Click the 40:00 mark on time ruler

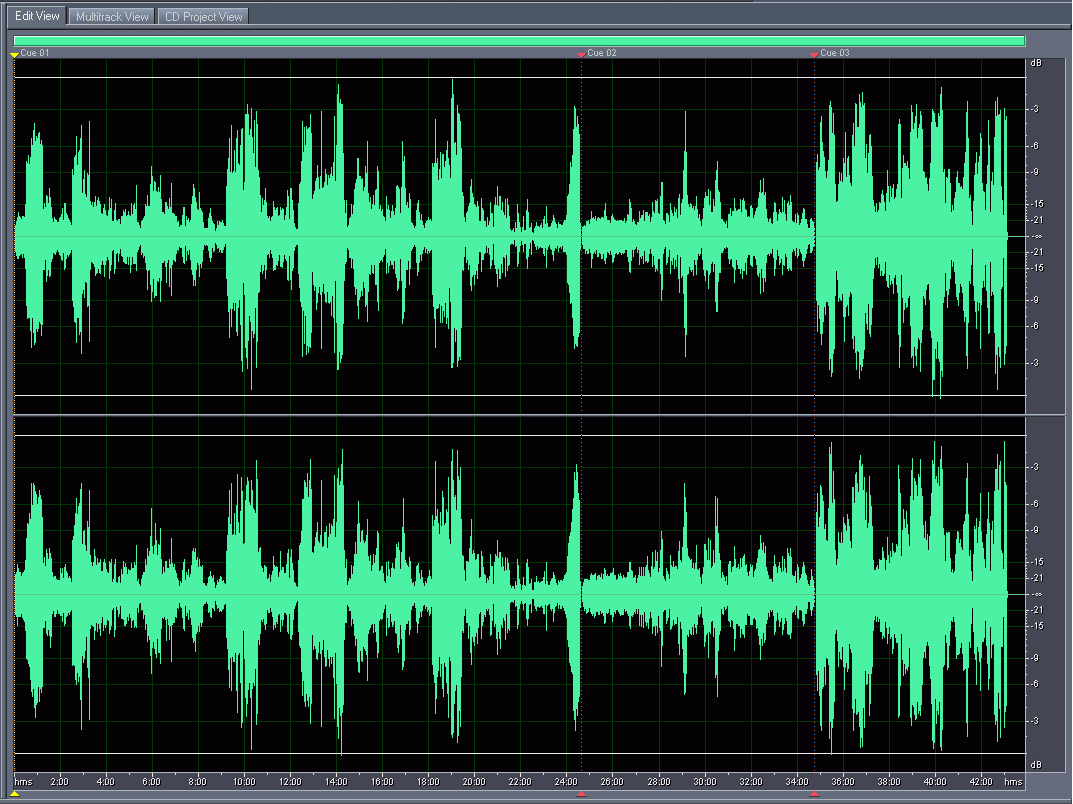point(934,781)
